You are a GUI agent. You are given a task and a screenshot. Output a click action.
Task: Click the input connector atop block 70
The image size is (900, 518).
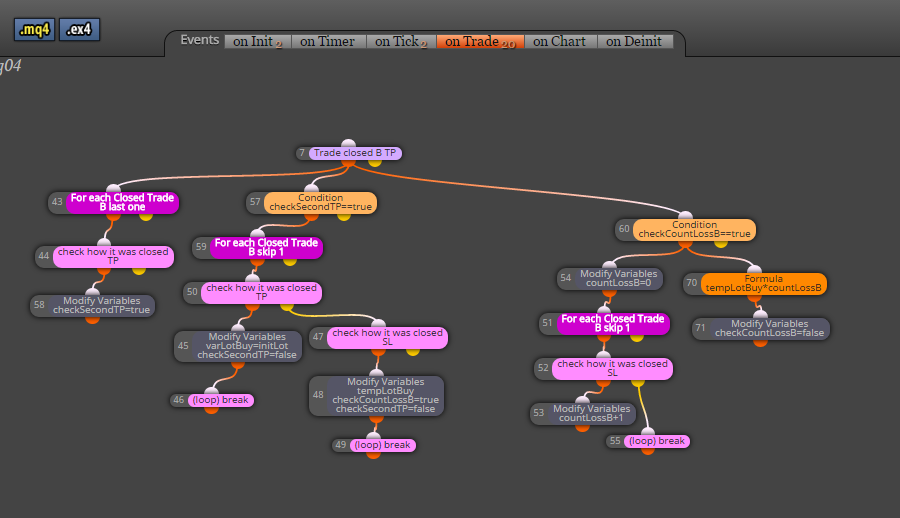tap(754, 270)
